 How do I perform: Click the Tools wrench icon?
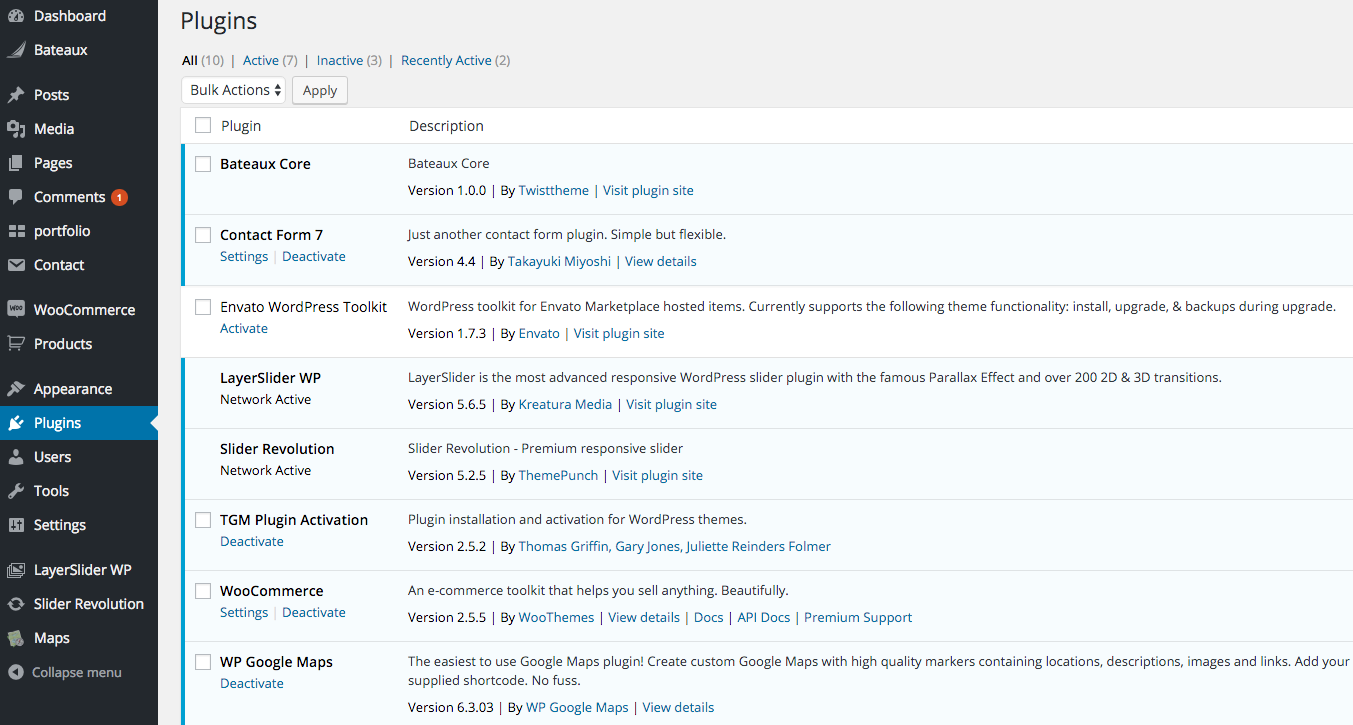pyautogui.click(x=16, y=491)
